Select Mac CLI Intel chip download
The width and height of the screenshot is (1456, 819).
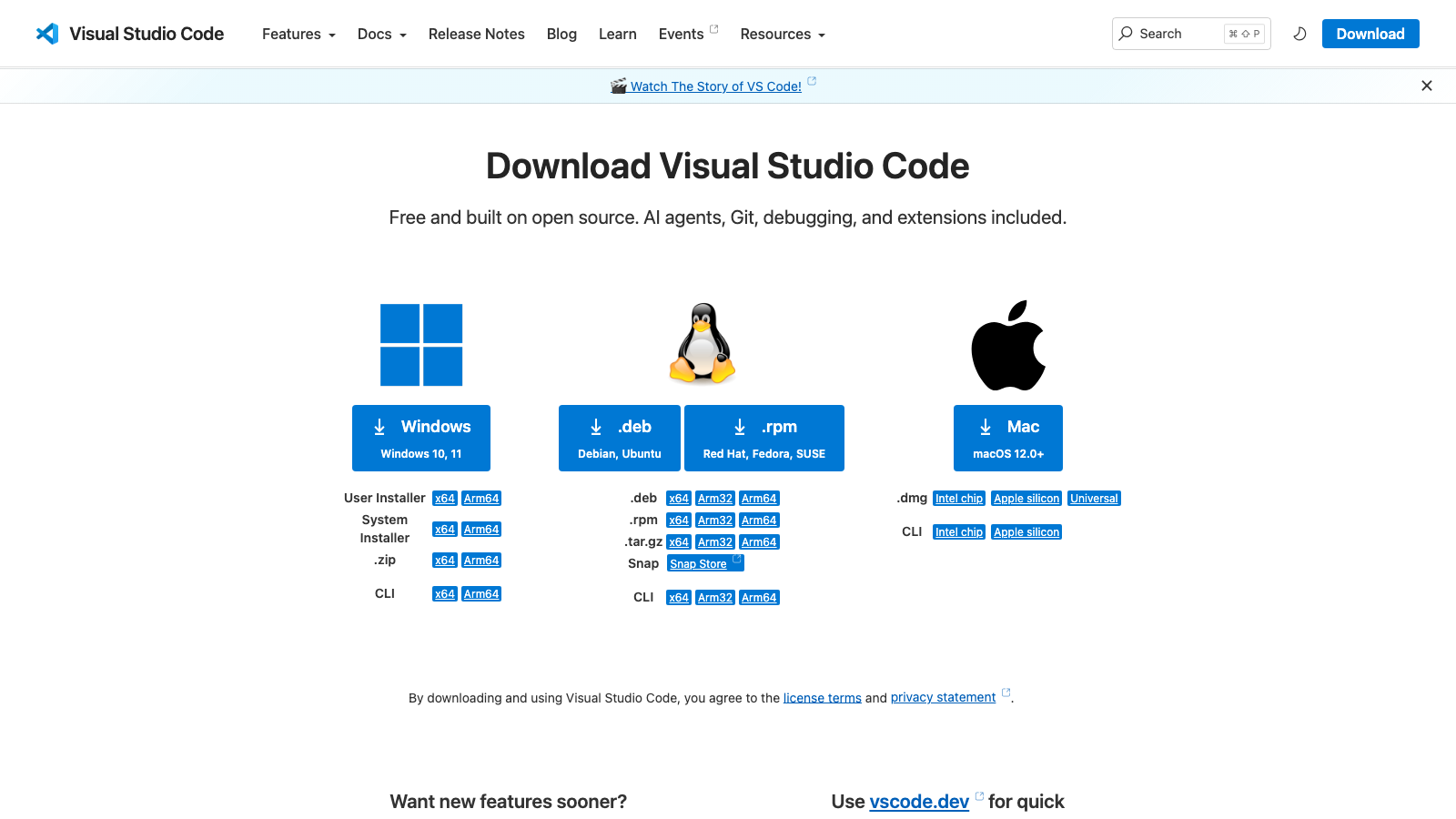click(959, 532)
